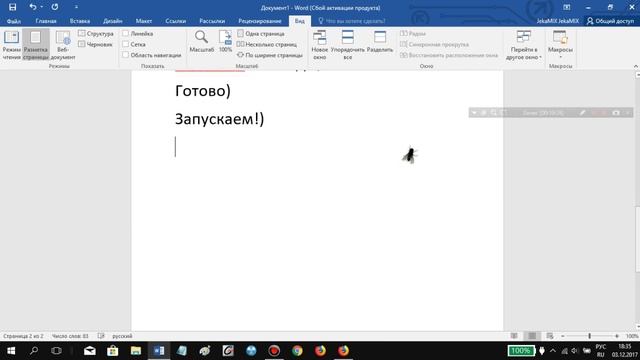Open the Рассылки tab
This screenshot has height=360, width=640.
click(x=212, y=21)
